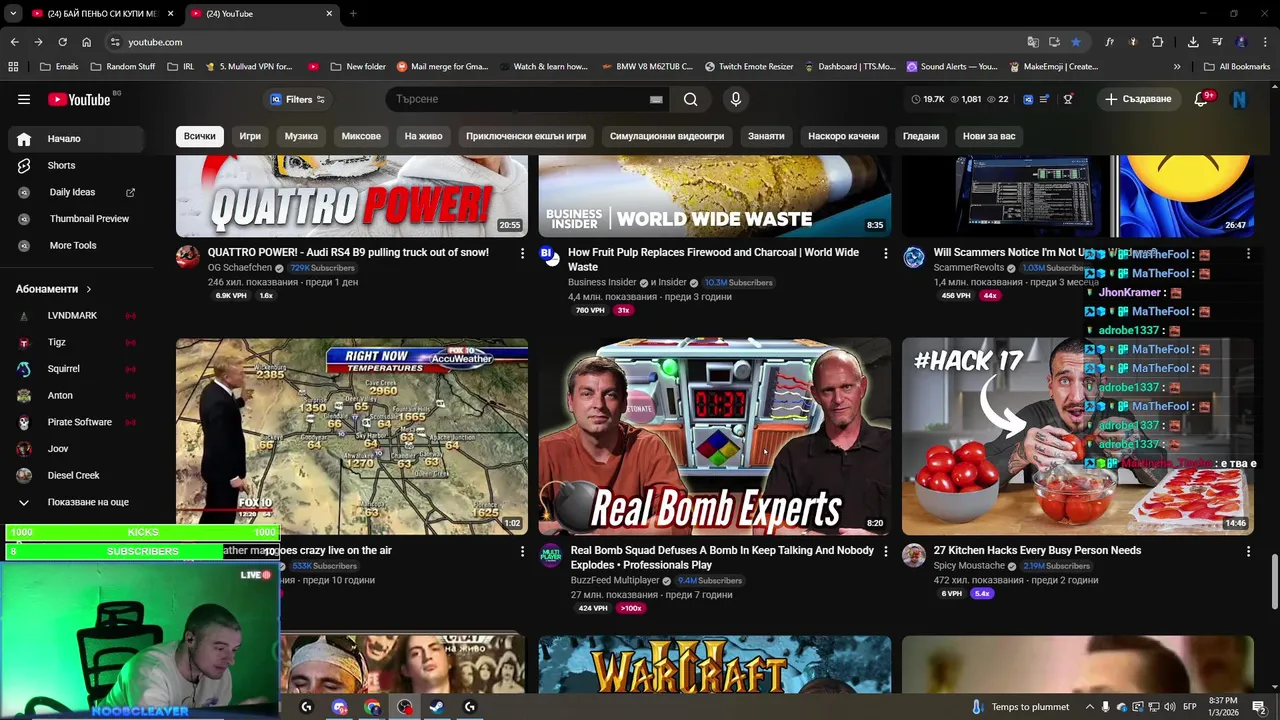The width and height of the screenshot is (1280, 720).
Task: Open Chrome downloads icon
Action: (1193, 42)
